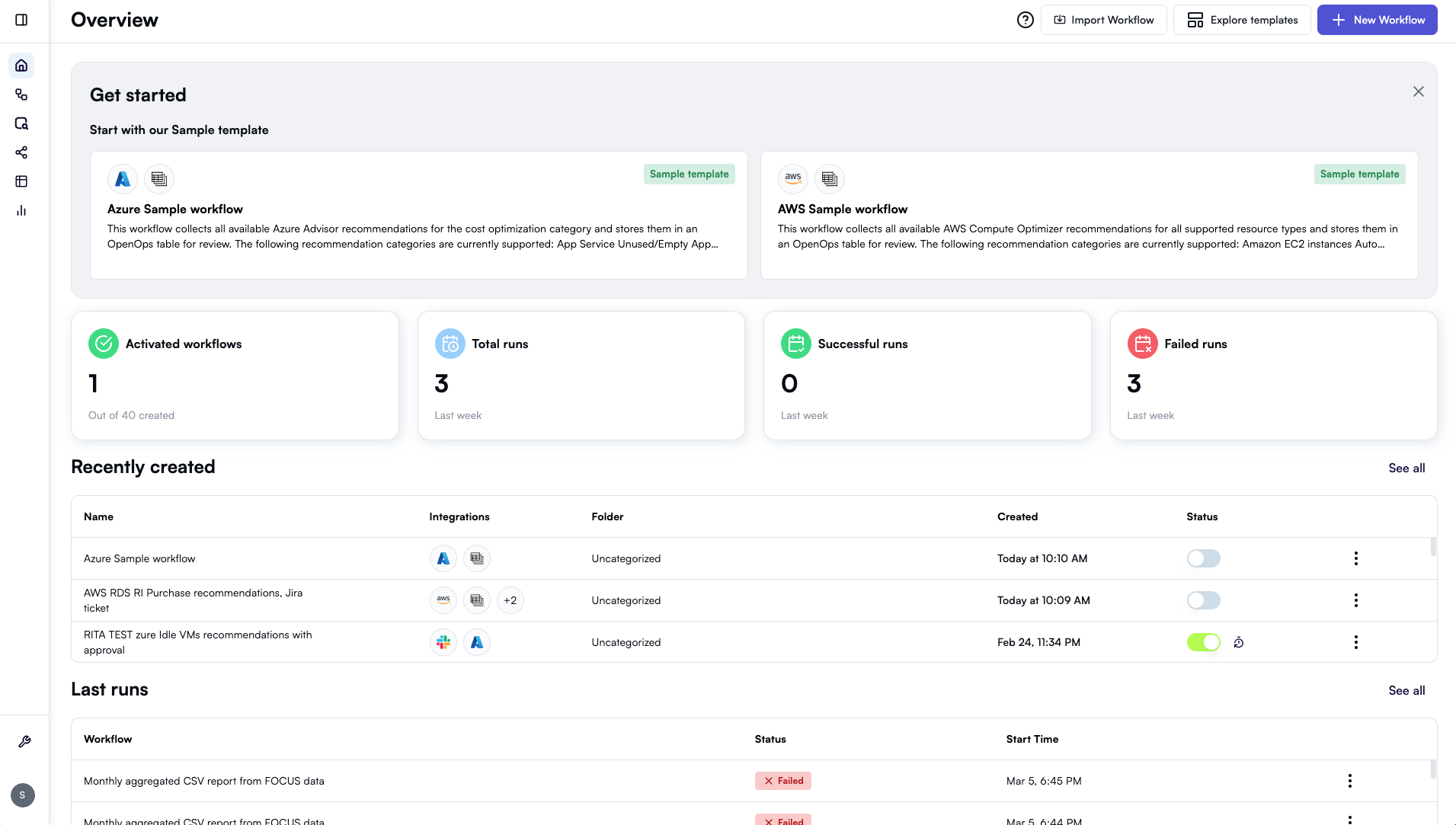Click the Created column header
The width and height of the screenshot is (1456, 825).
click(1017, 516)
